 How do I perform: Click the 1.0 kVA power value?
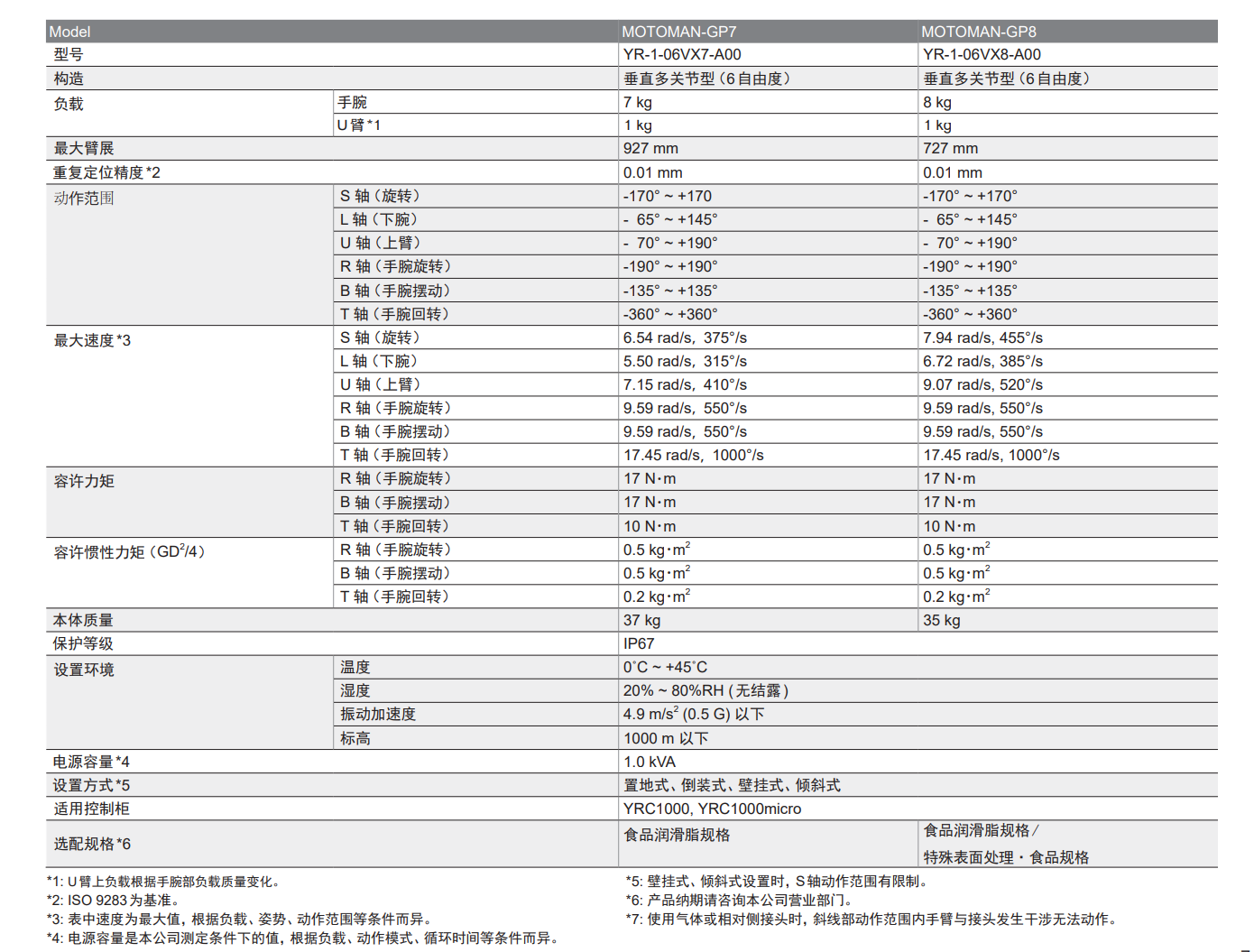(x=649, y=762)
